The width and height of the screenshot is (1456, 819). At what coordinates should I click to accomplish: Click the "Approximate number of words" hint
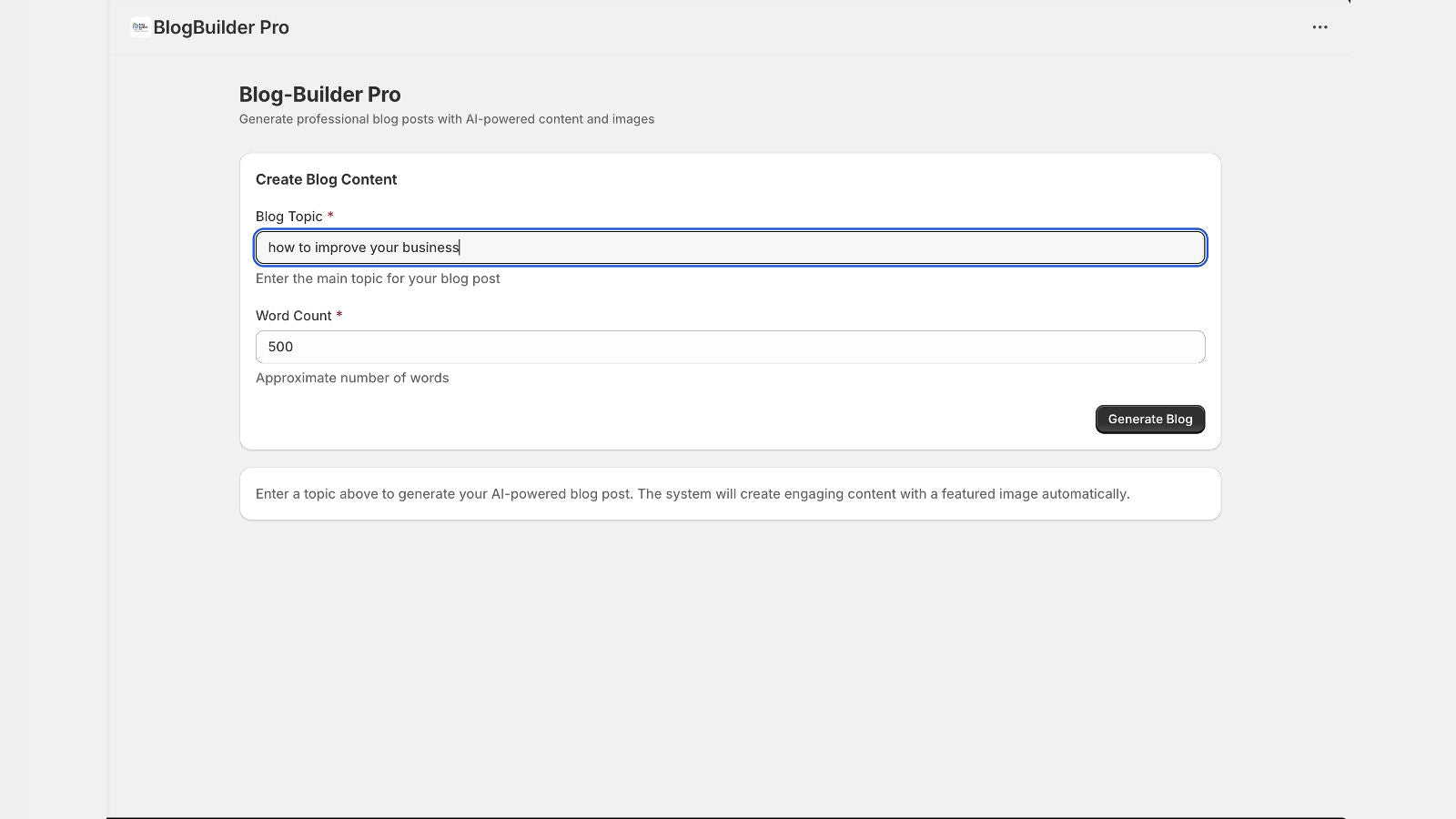click(352, 378)
